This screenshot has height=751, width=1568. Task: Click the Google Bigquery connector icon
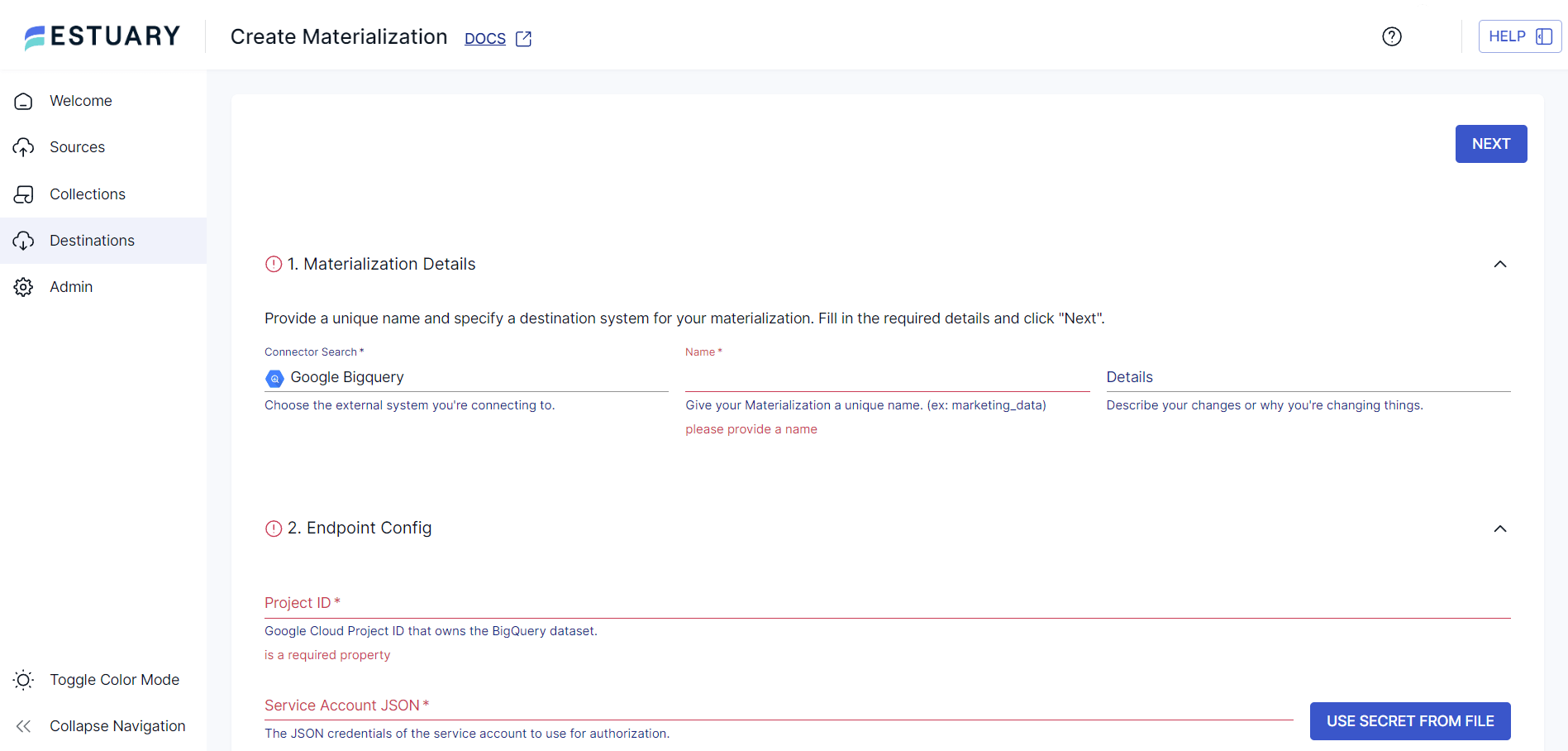coord(274,378)
